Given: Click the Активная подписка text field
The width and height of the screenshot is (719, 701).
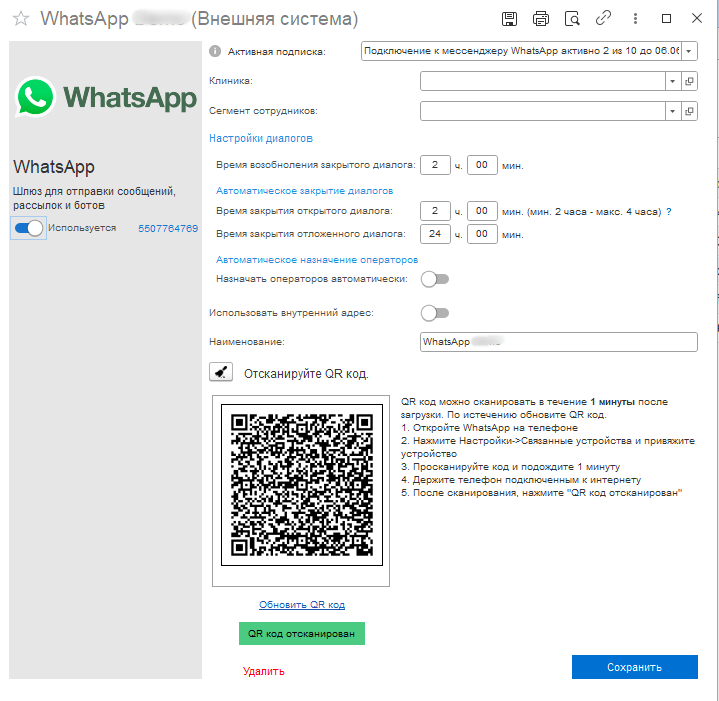Looking at the screenshot, I should (521, 51).
